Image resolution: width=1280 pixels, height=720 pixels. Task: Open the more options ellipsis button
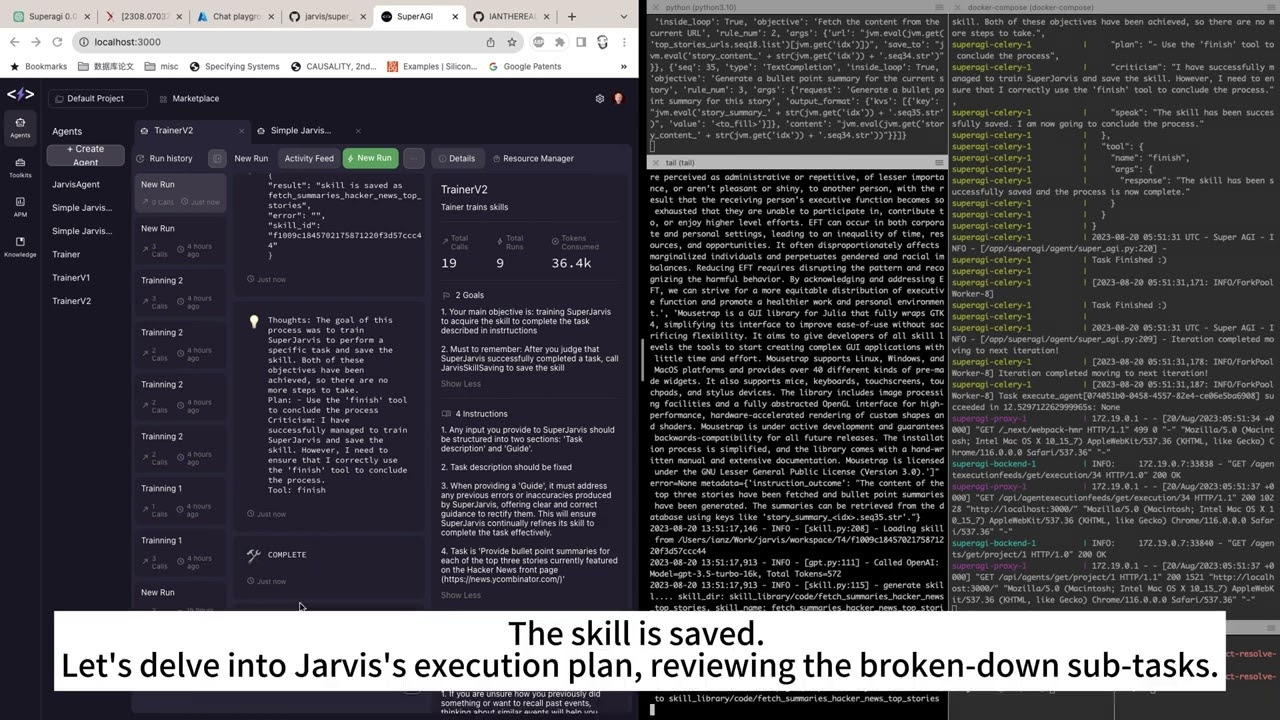(413, 158)
